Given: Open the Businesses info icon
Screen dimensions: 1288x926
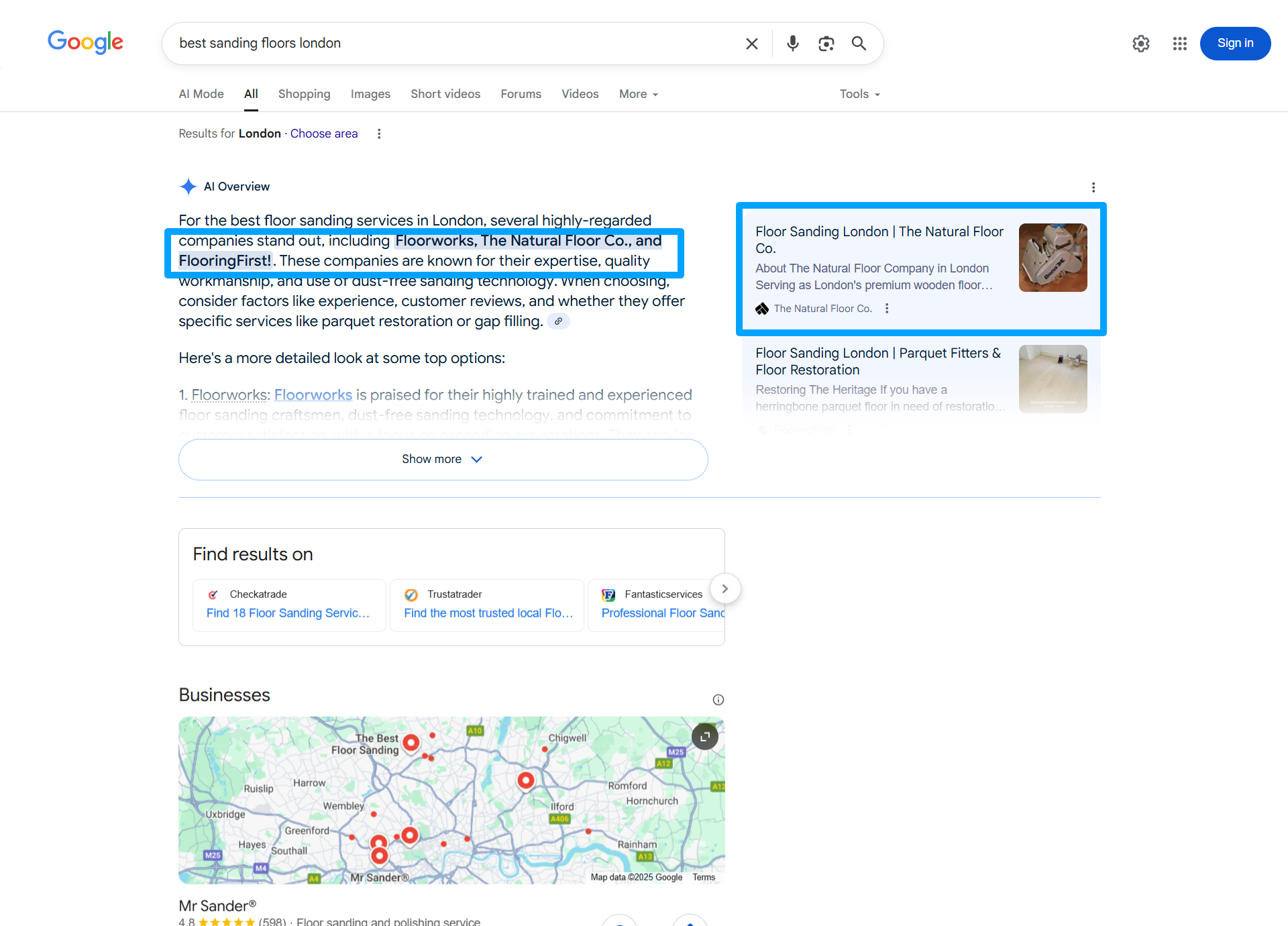Looking at the screenshot, I should click(x=718, y=700).
